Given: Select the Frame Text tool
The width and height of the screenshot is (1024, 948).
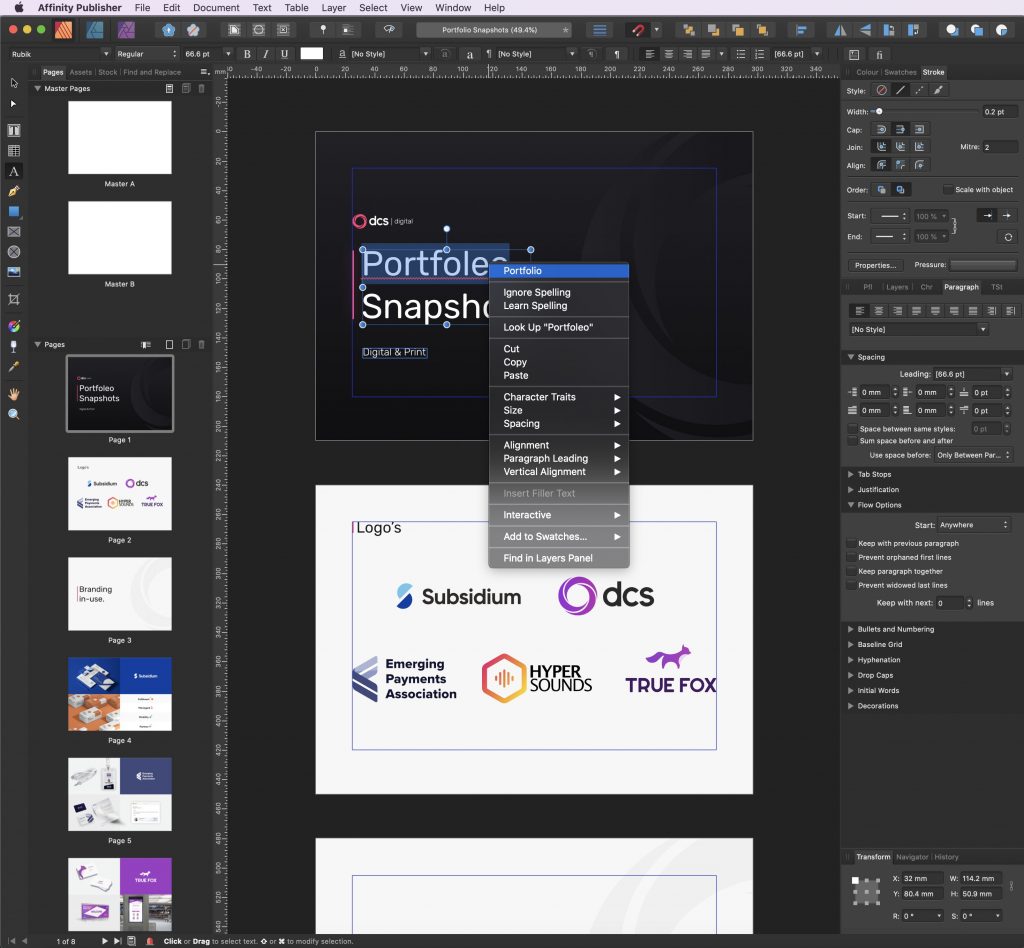Looking at the screenshot, I should coord(14,130).
